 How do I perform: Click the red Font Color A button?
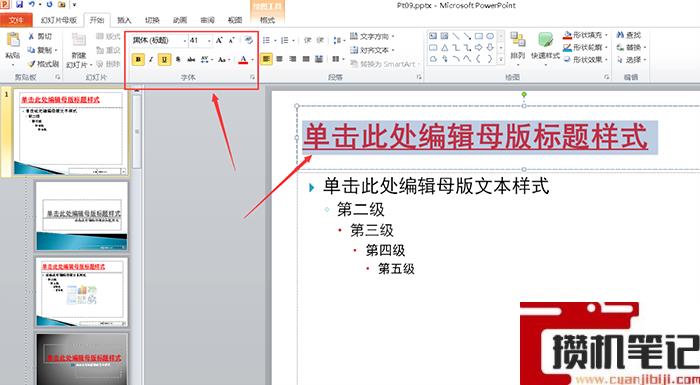coord(243,59)
